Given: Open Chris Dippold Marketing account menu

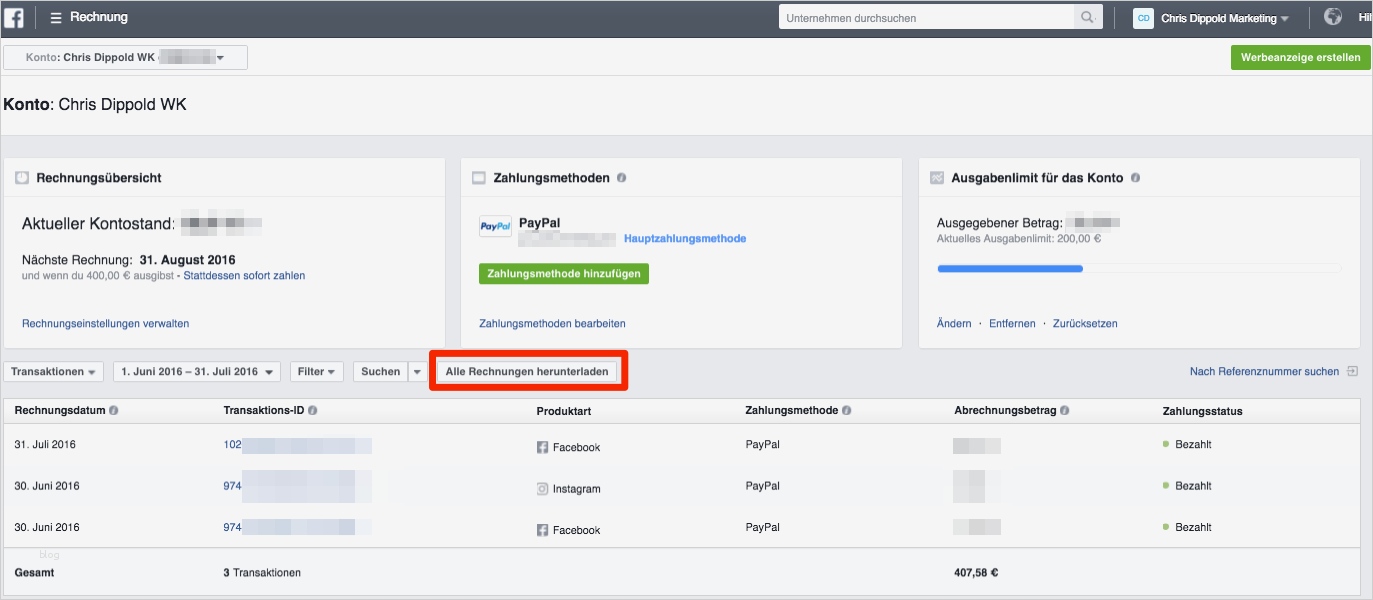Looking at the screenshot, I should tap(1211, 18).
